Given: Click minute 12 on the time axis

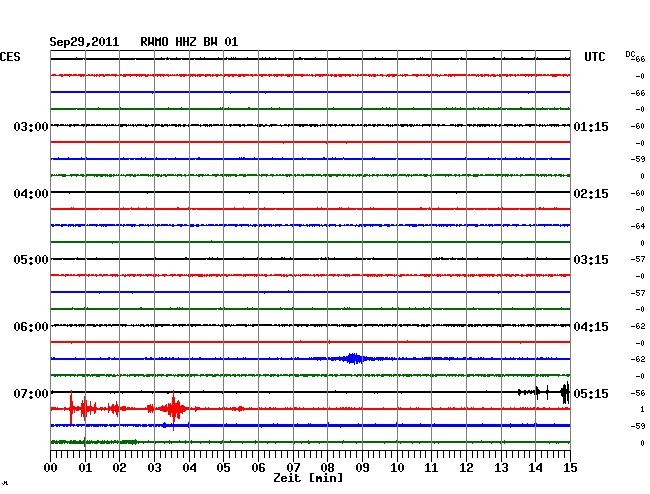Looking at the screenshot, I should click(466, 467).
